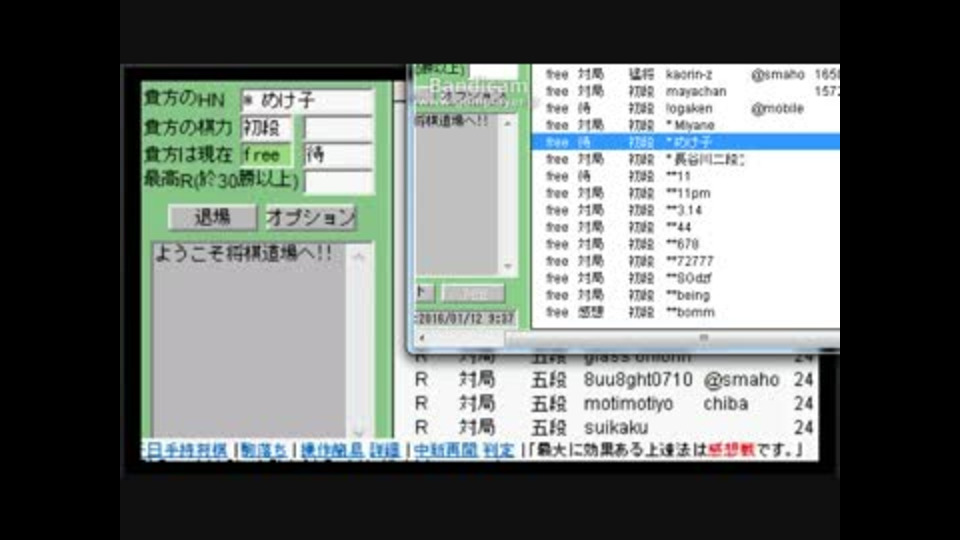Open the 駒落ち link

tap(263, 451)
